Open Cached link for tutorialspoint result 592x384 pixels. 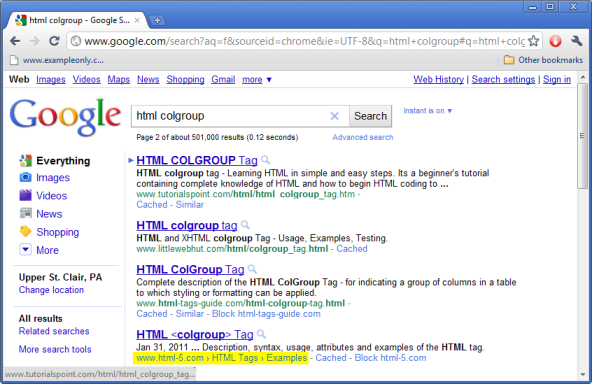pos(152,205)
